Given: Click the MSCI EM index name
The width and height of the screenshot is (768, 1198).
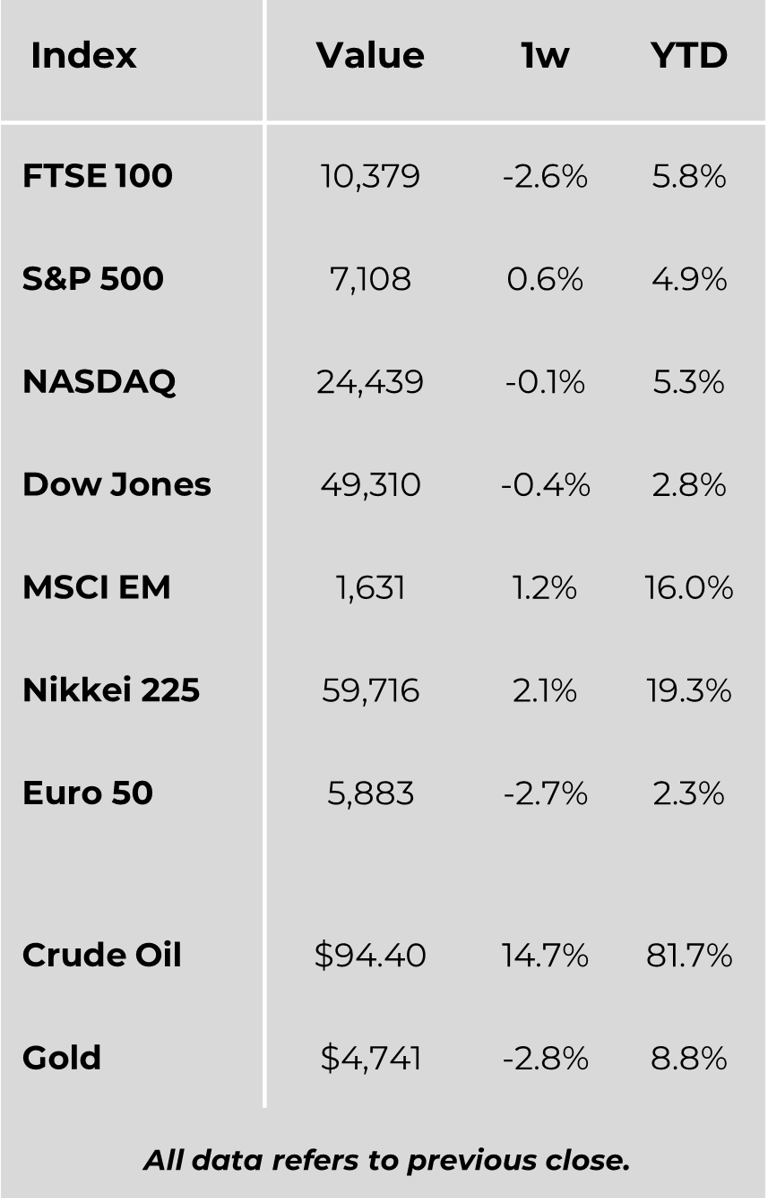Looking at the screenshot, I should click(96, 588).
